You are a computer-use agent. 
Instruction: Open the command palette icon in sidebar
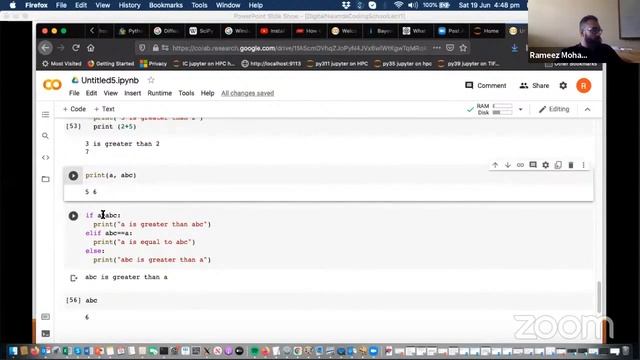click(x=45, y=317)
